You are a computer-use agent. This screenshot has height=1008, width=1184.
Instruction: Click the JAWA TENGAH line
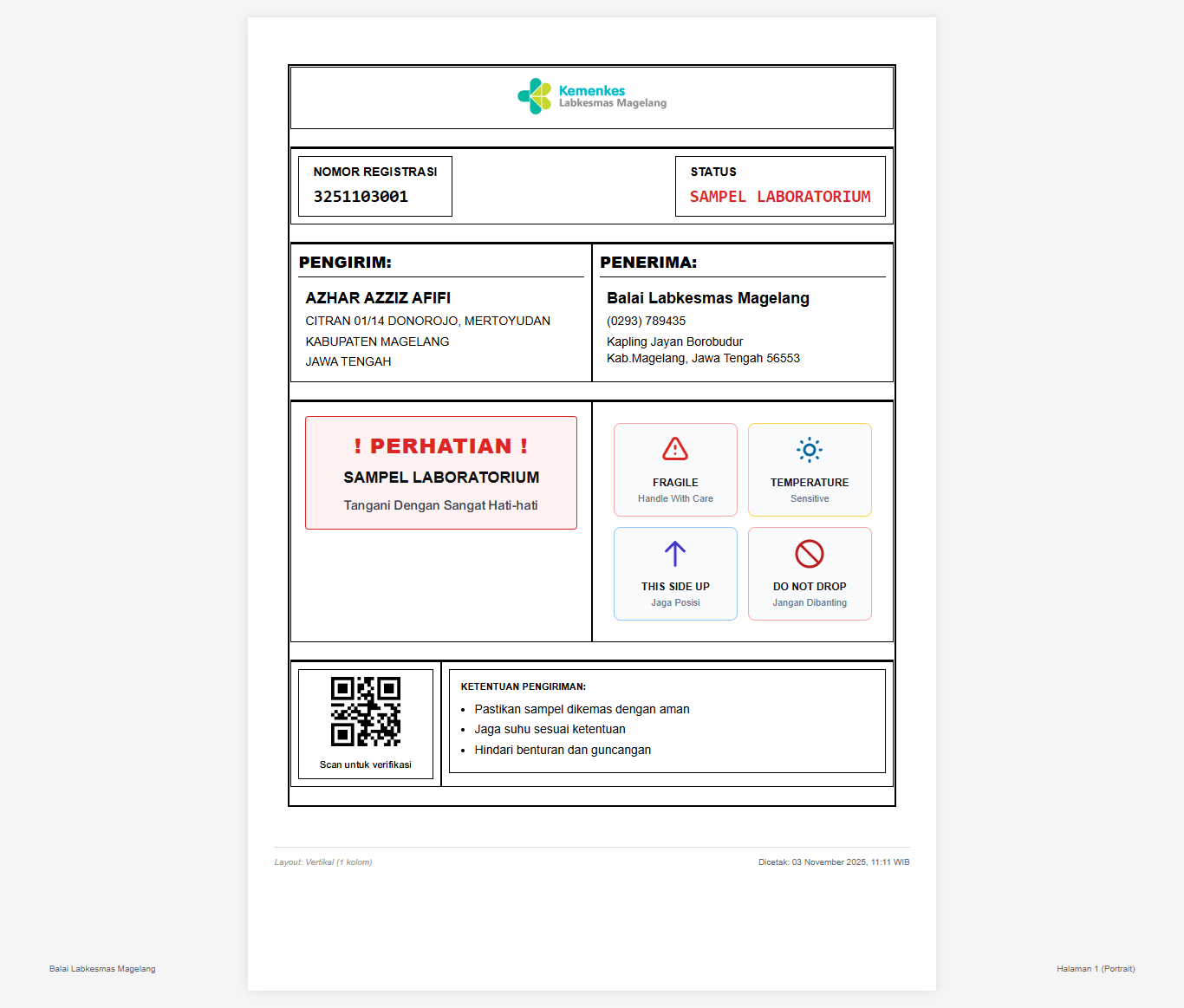point(348,361)
